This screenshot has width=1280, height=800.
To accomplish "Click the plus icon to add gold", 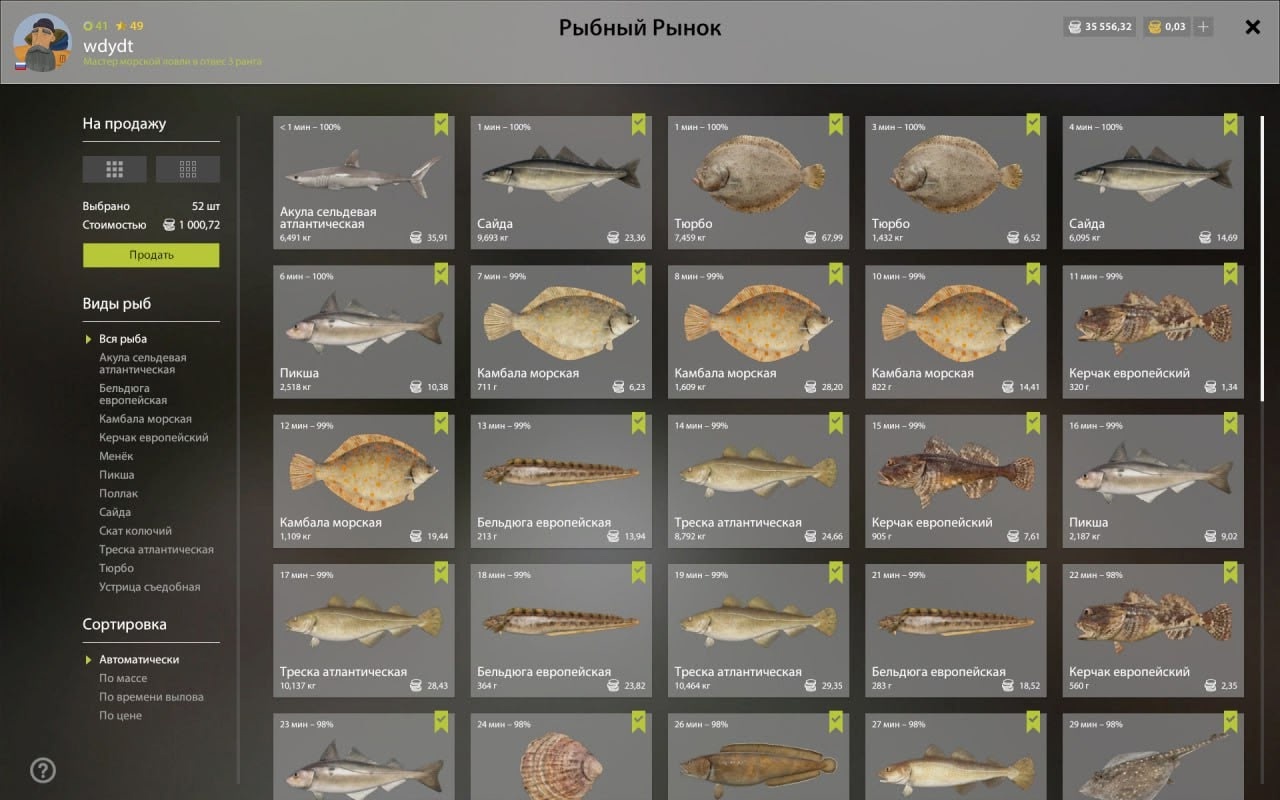I will pos(1203,27).
